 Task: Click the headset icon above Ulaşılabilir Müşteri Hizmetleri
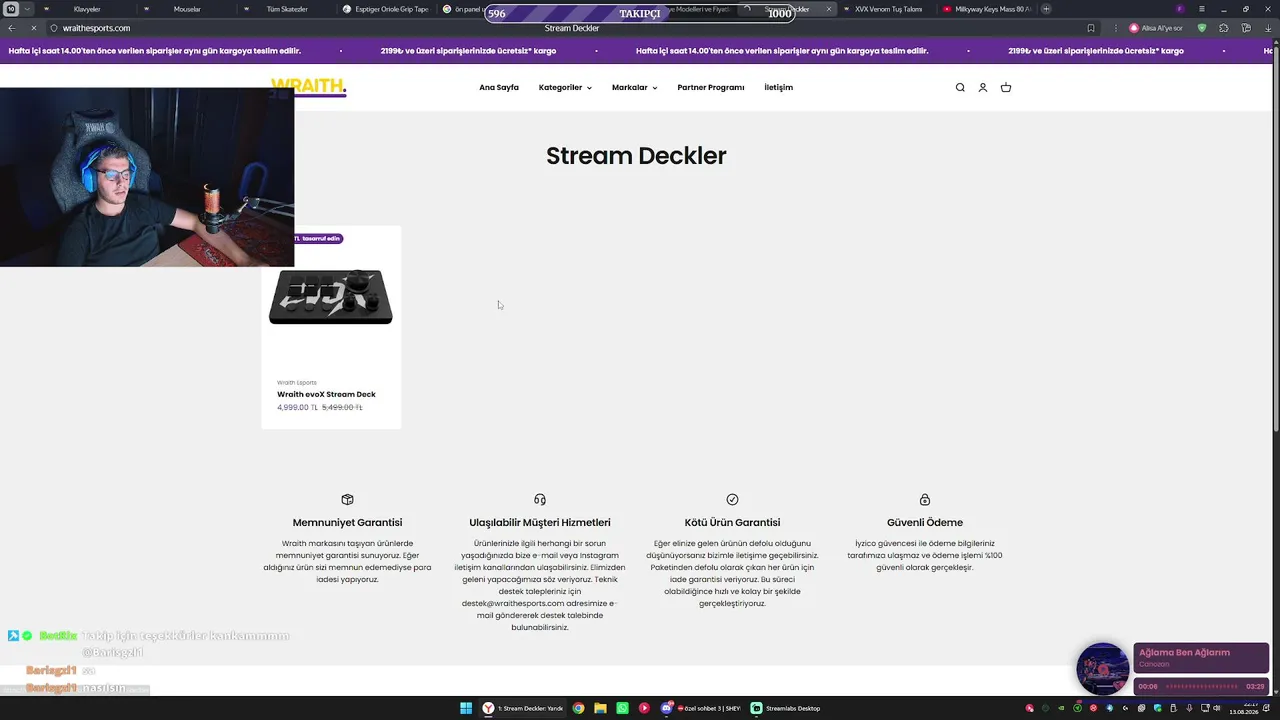540,499
